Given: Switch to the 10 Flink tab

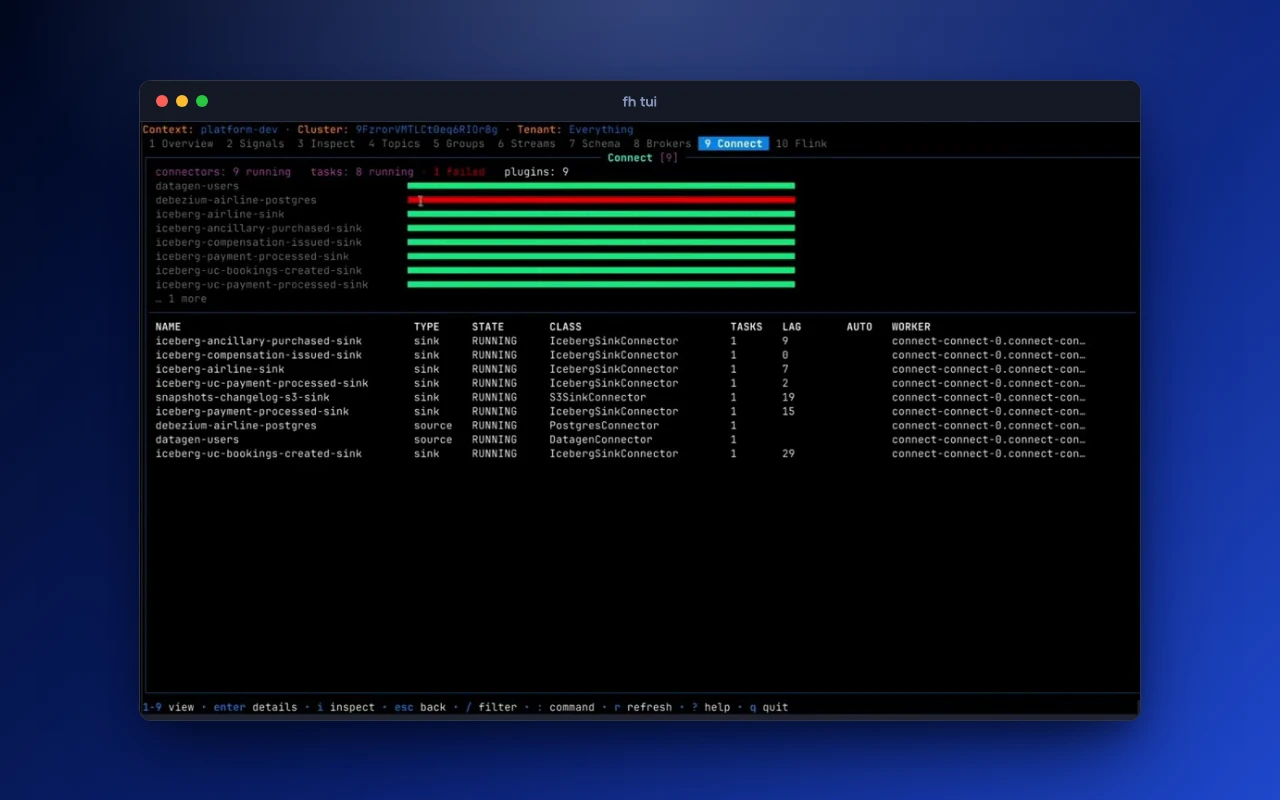Looking at the screenshot, I should pyautogui.click(x=801, y=144).
